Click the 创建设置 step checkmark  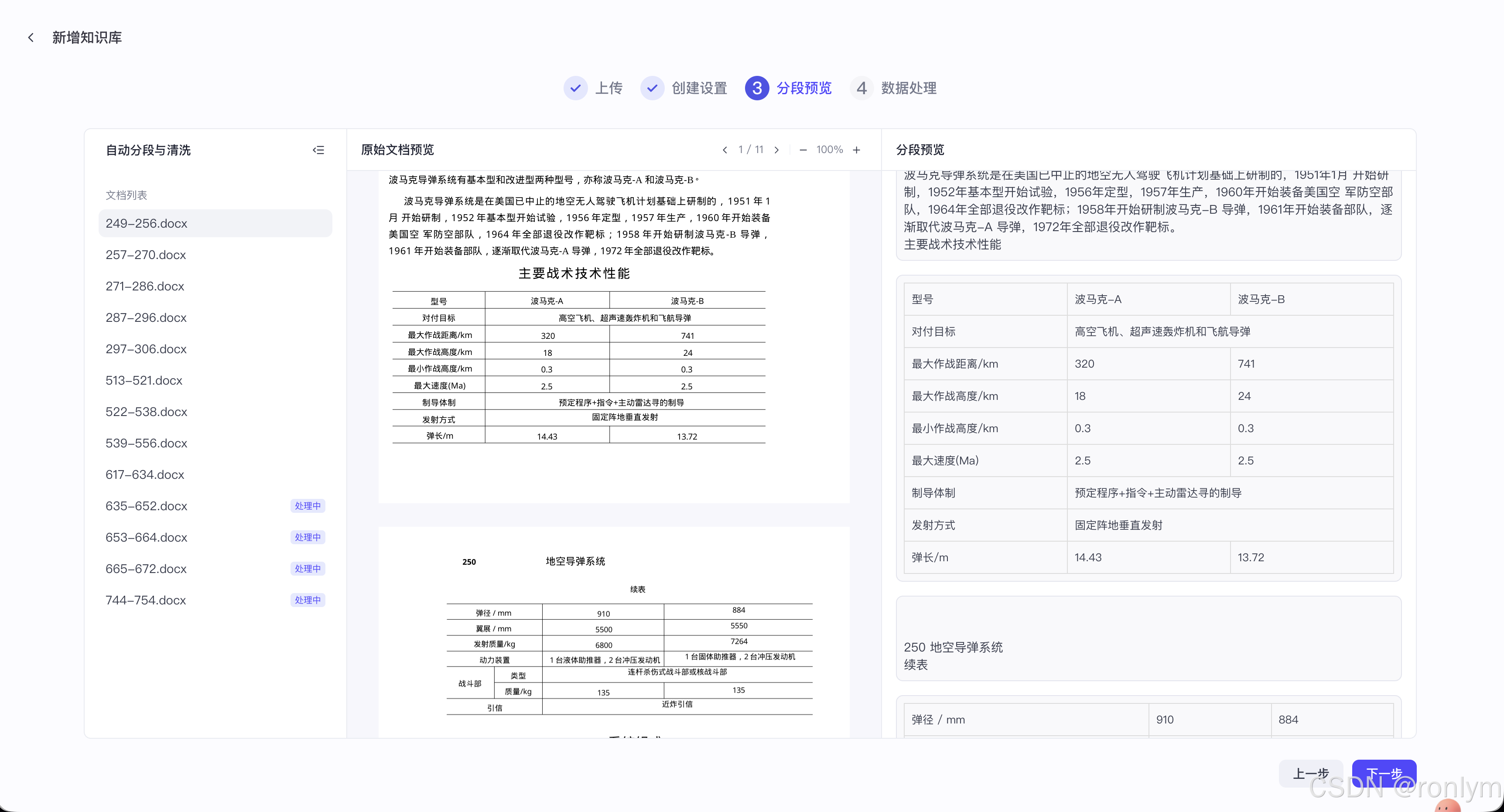(652, 88)
